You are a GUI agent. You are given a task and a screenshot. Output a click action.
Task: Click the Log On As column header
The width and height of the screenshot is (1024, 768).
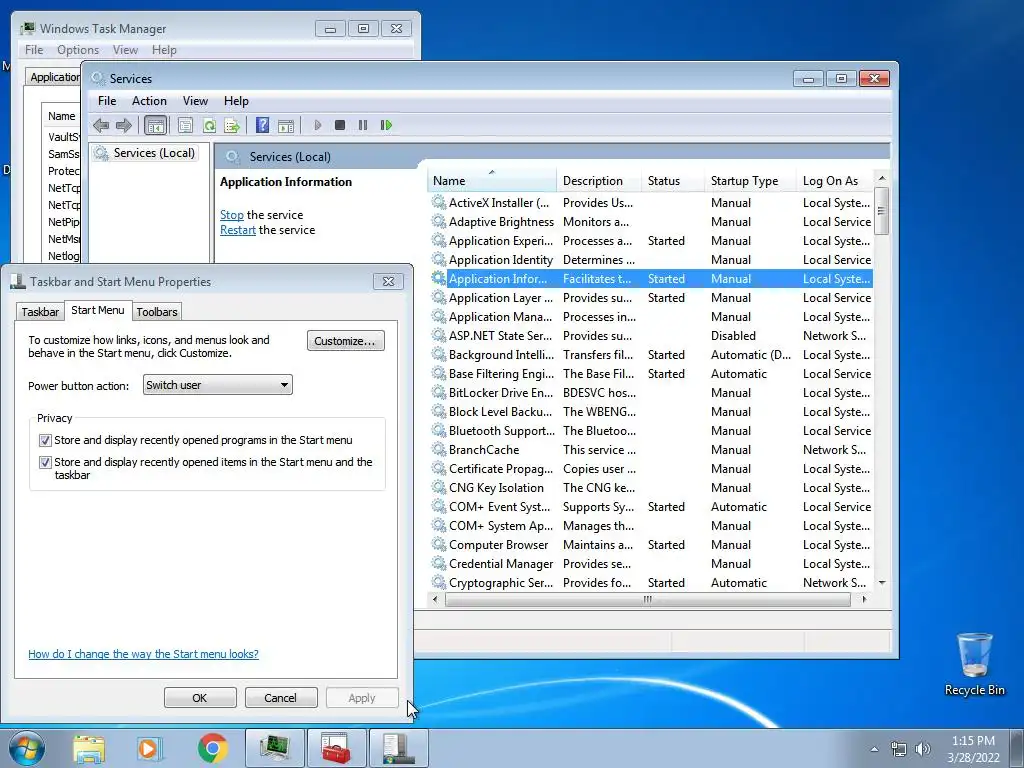(x=834, y=181)
